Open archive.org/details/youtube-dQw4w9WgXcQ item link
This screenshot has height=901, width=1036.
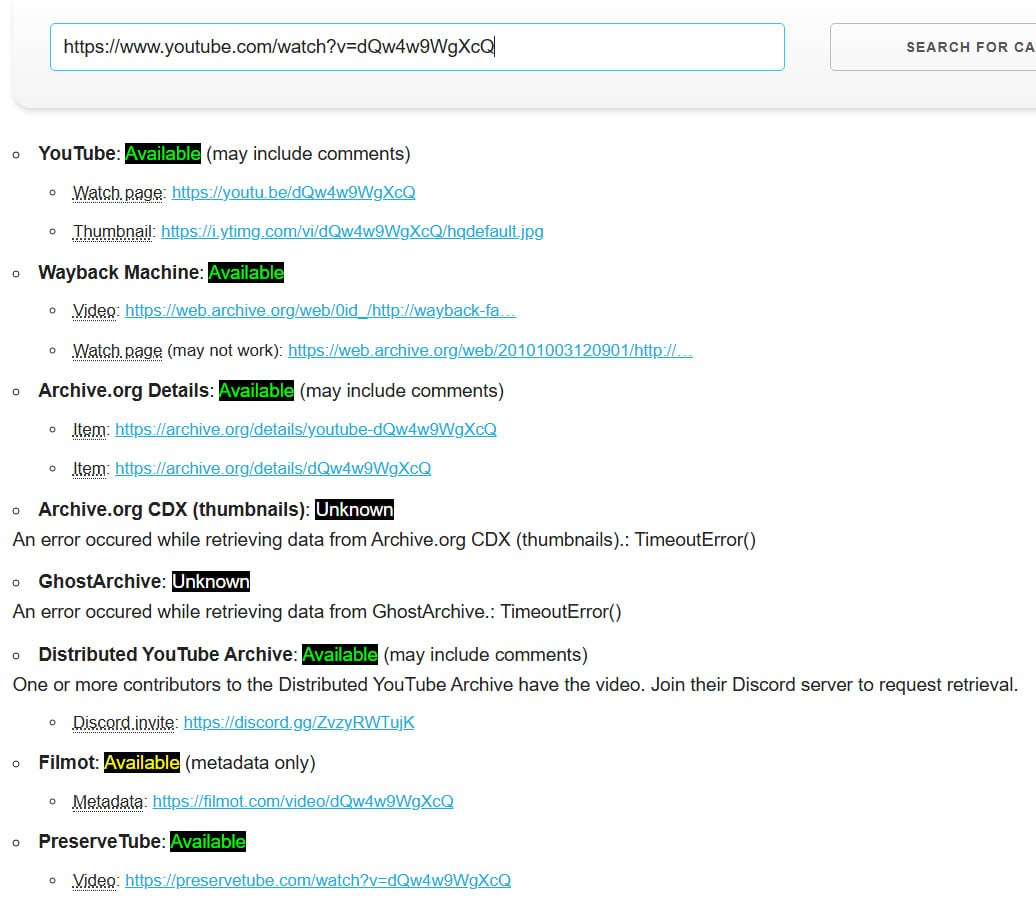pos(306,429)
